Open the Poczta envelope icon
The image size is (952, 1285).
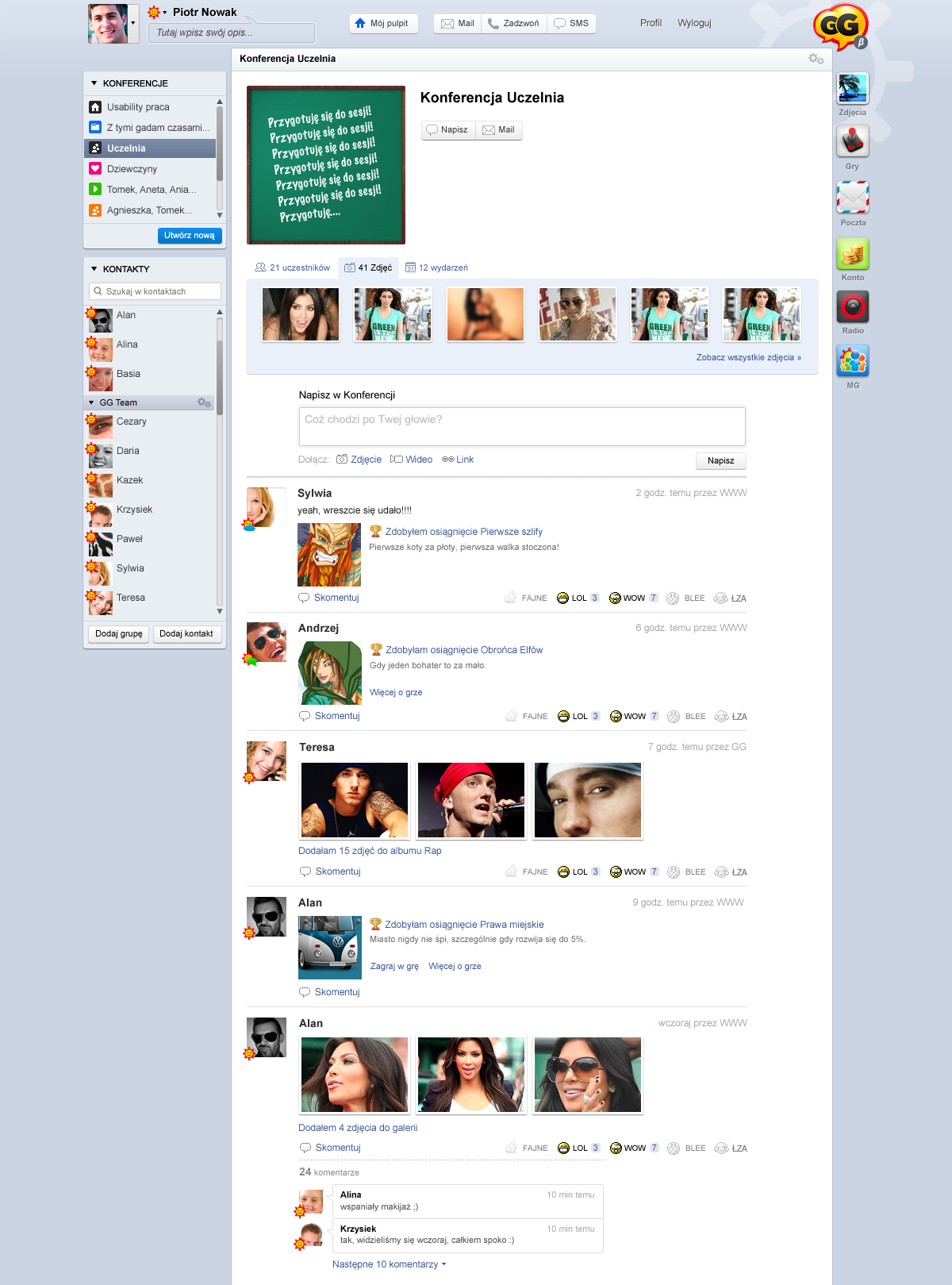[x=853, y=198]
